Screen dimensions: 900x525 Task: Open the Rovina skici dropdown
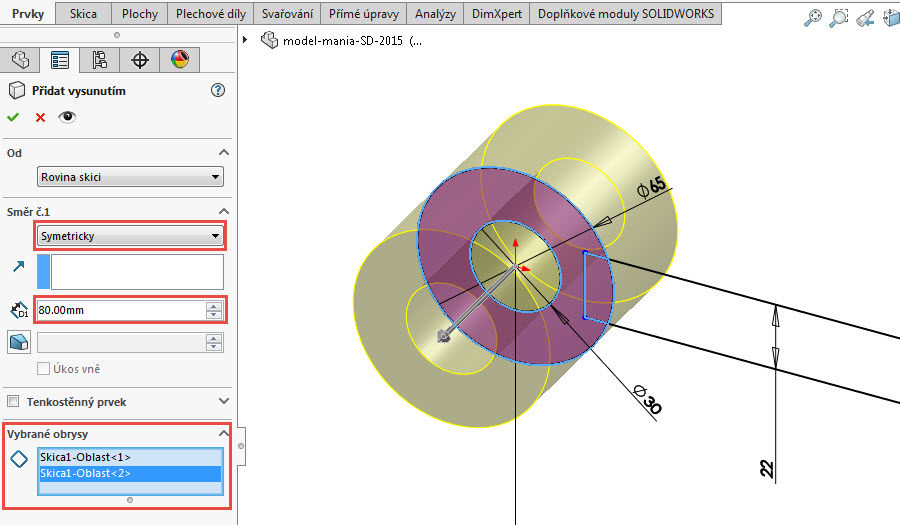(x=130, y=177)
